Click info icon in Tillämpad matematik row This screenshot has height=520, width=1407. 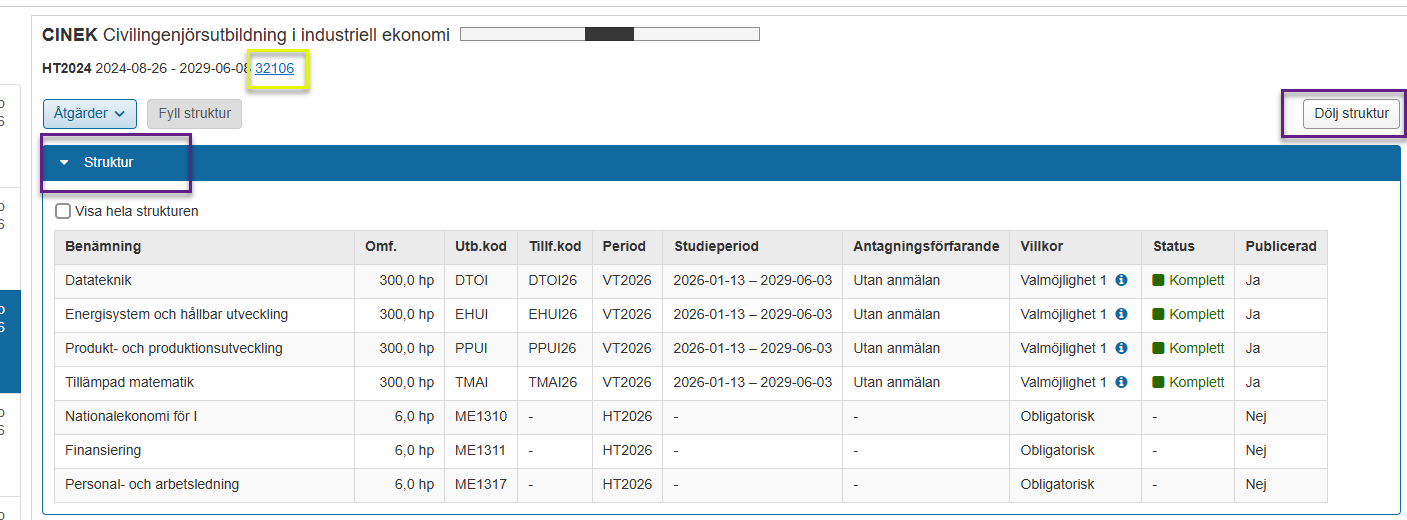point(1121,383)
